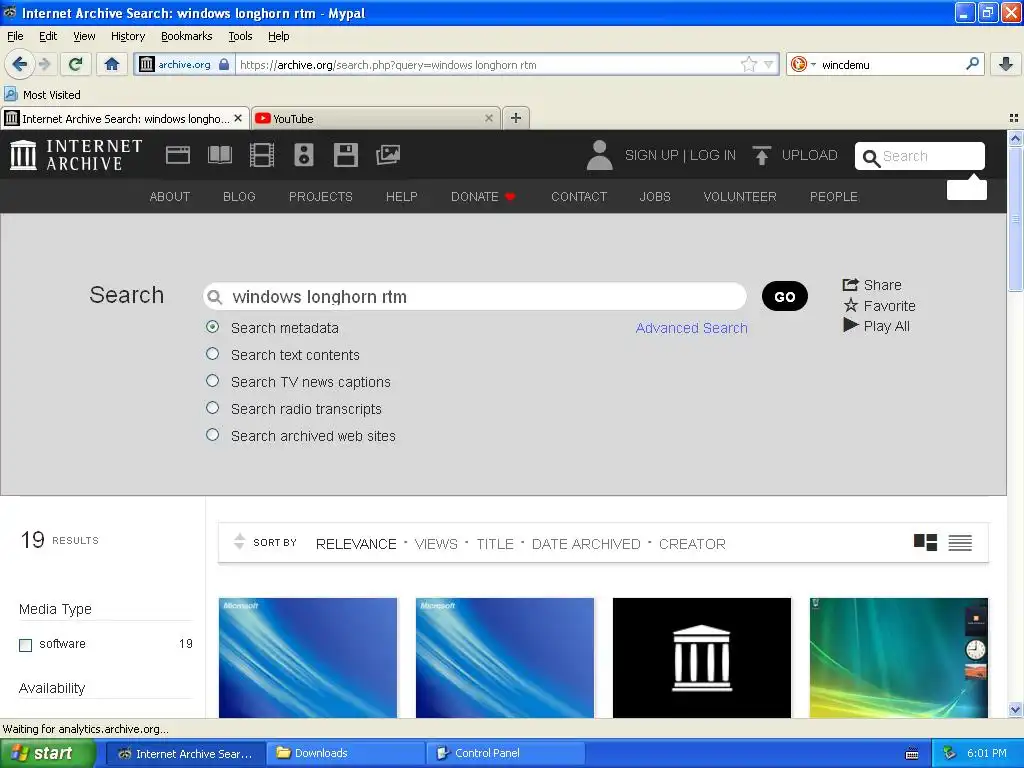This screenshot has height=768, width=1024.
Task: Open the Bookmarks menu
Action: pos(187,36)
